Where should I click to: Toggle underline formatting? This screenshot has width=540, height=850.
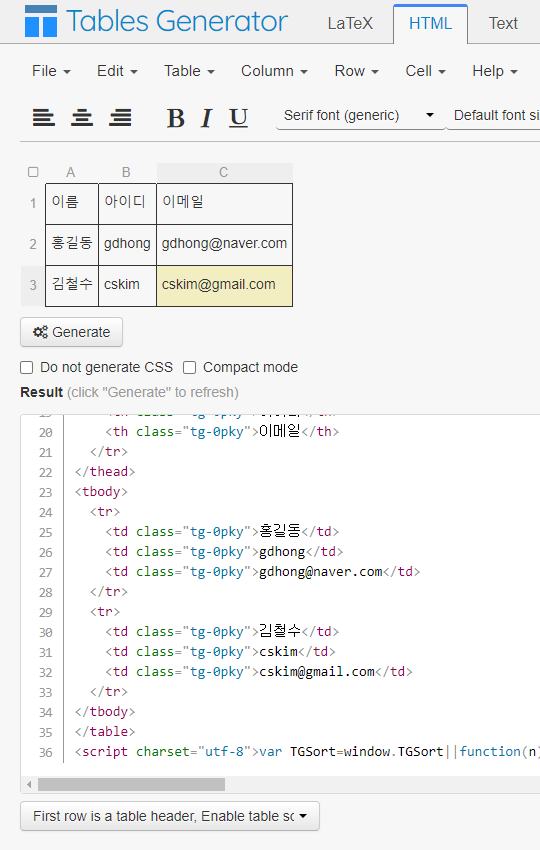[x=239, y=118]
